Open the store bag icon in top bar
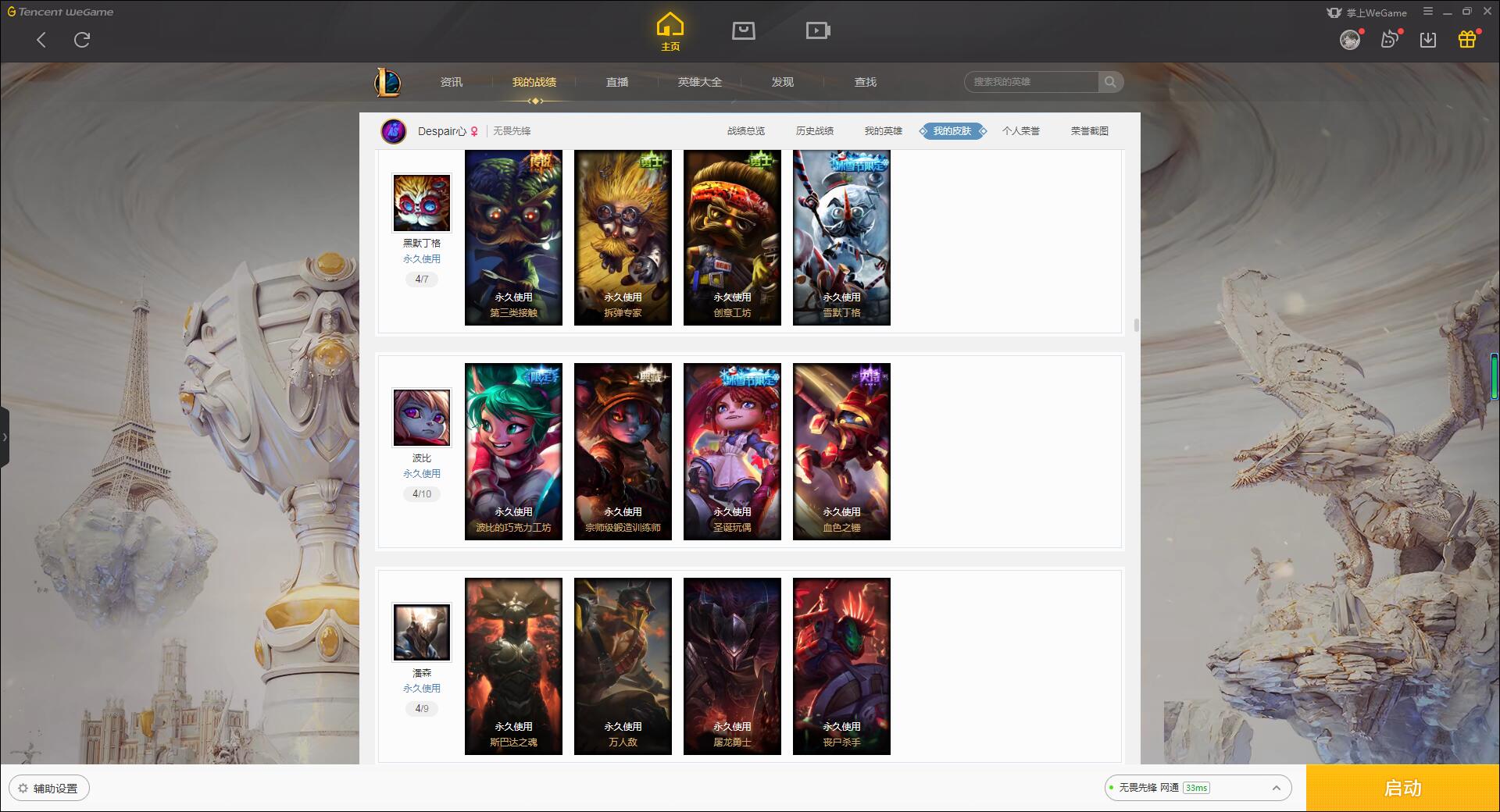The height and width of the screenshot is (812, 1500). point(743,30)
